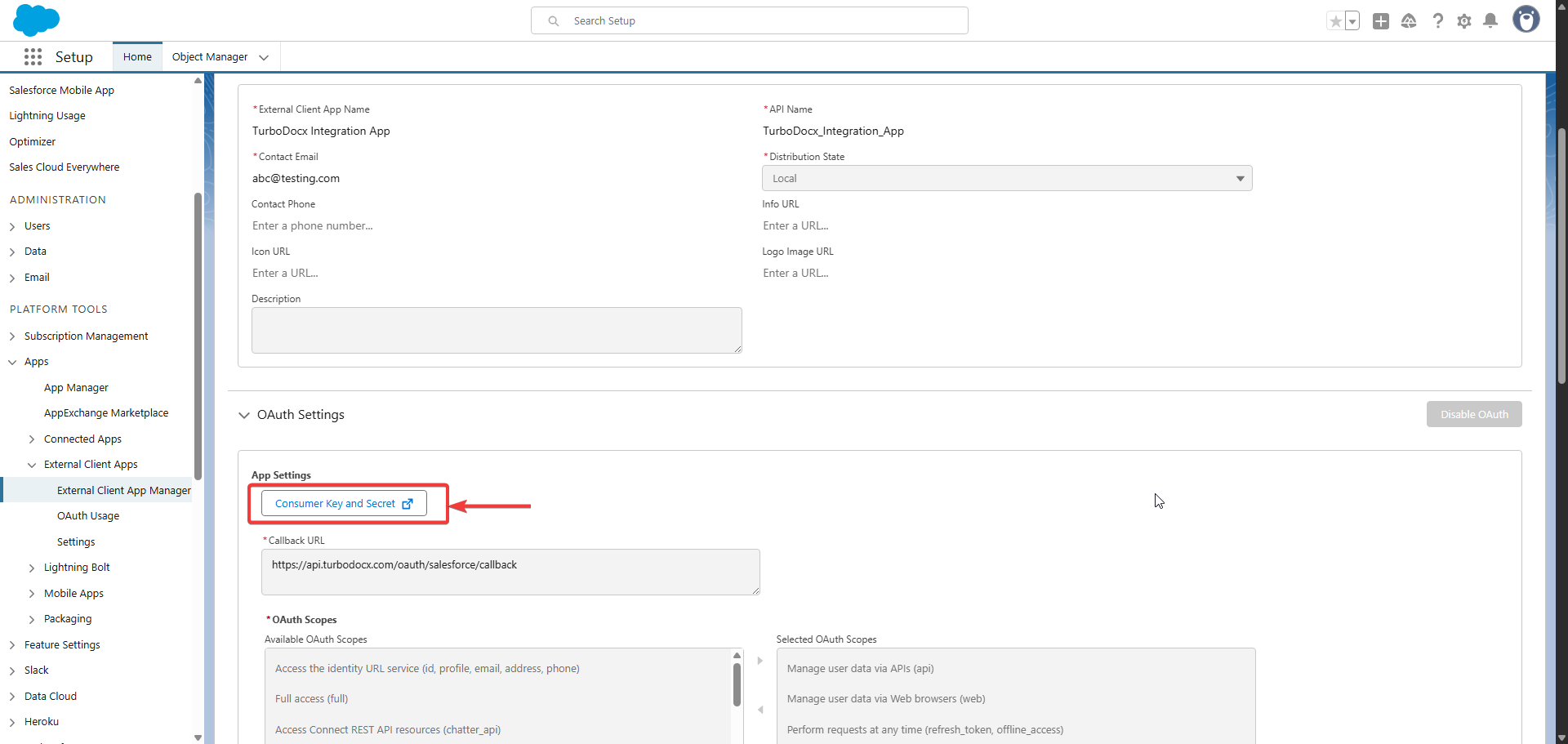Expand the Connected Apps node
Viewport: 1568px width, 744px height.
click(32, 439)
